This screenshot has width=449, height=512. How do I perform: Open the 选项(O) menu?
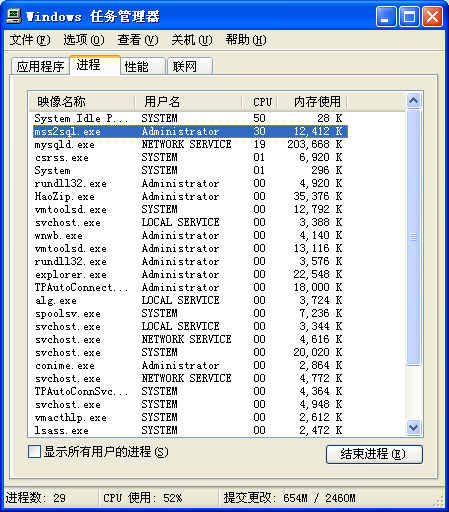[84, 40]
